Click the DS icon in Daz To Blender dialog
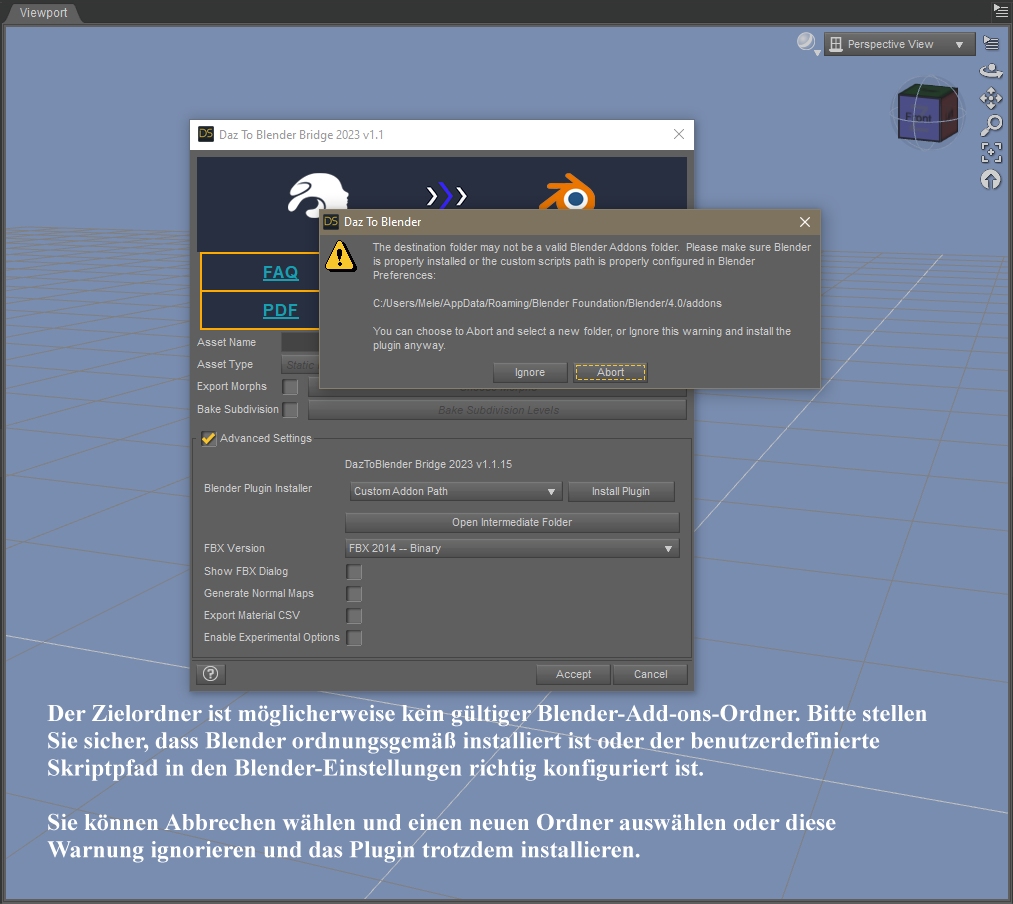The height and width of the screenshot is (904, 1013). pos(331,222)
